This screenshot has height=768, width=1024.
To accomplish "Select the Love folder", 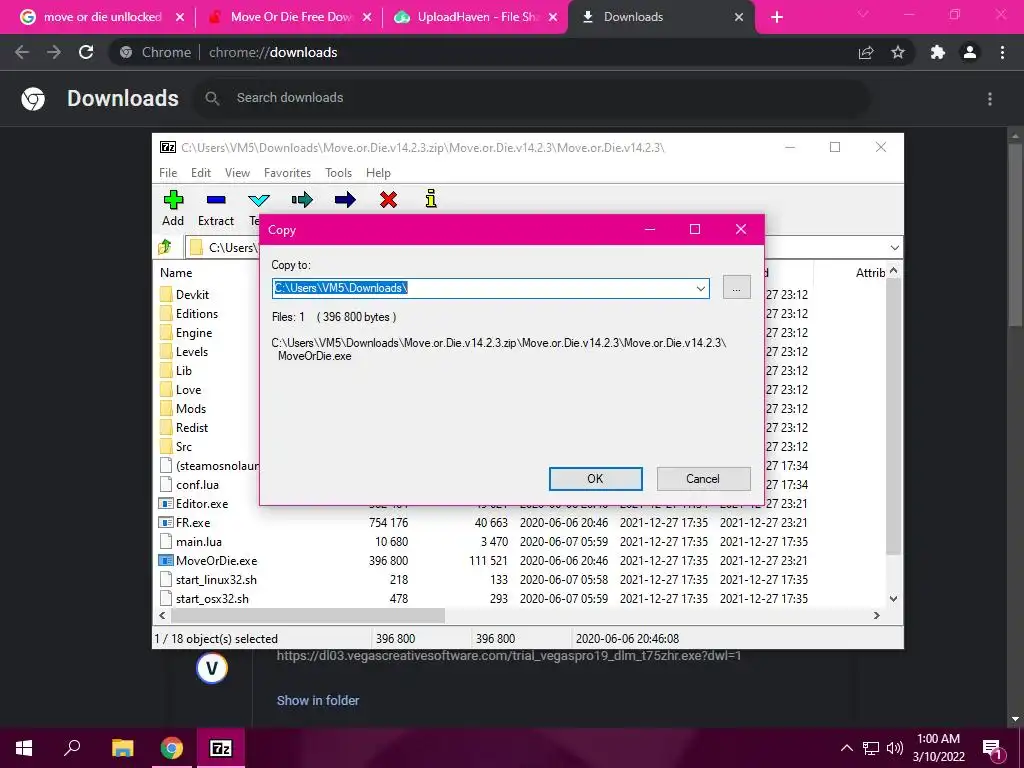I will (x=181, y=389).
